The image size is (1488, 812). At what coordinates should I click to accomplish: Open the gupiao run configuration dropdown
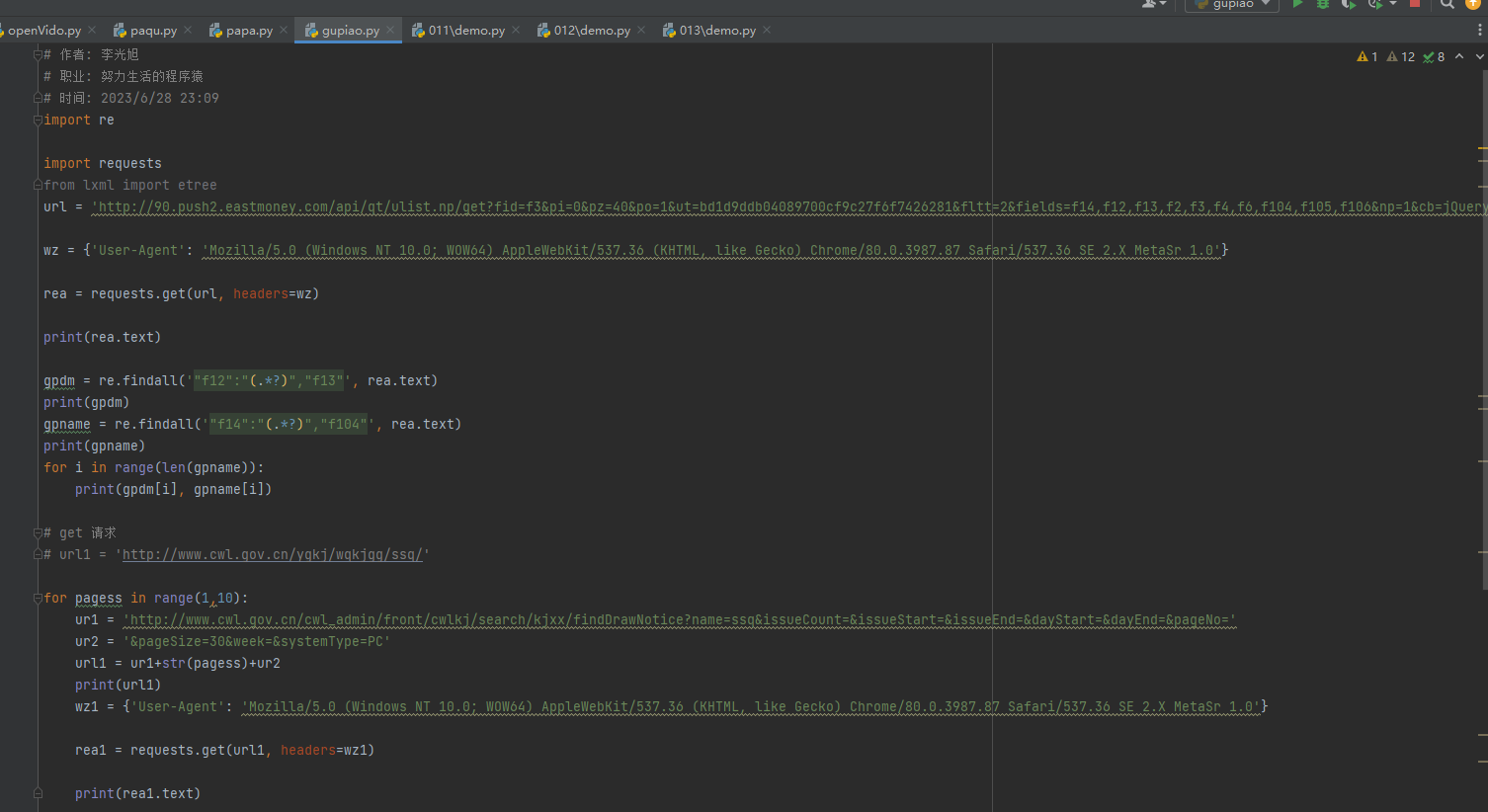coord(1233,4)
